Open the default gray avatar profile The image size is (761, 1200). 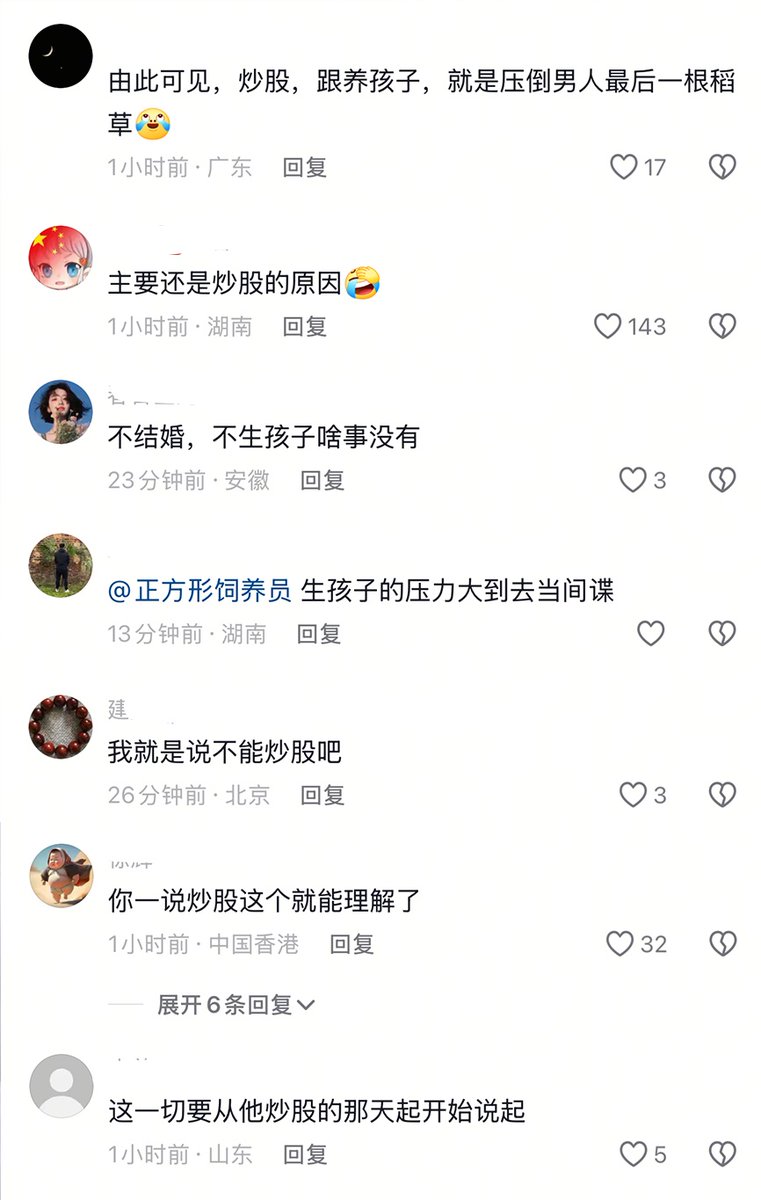(61, 1086)
